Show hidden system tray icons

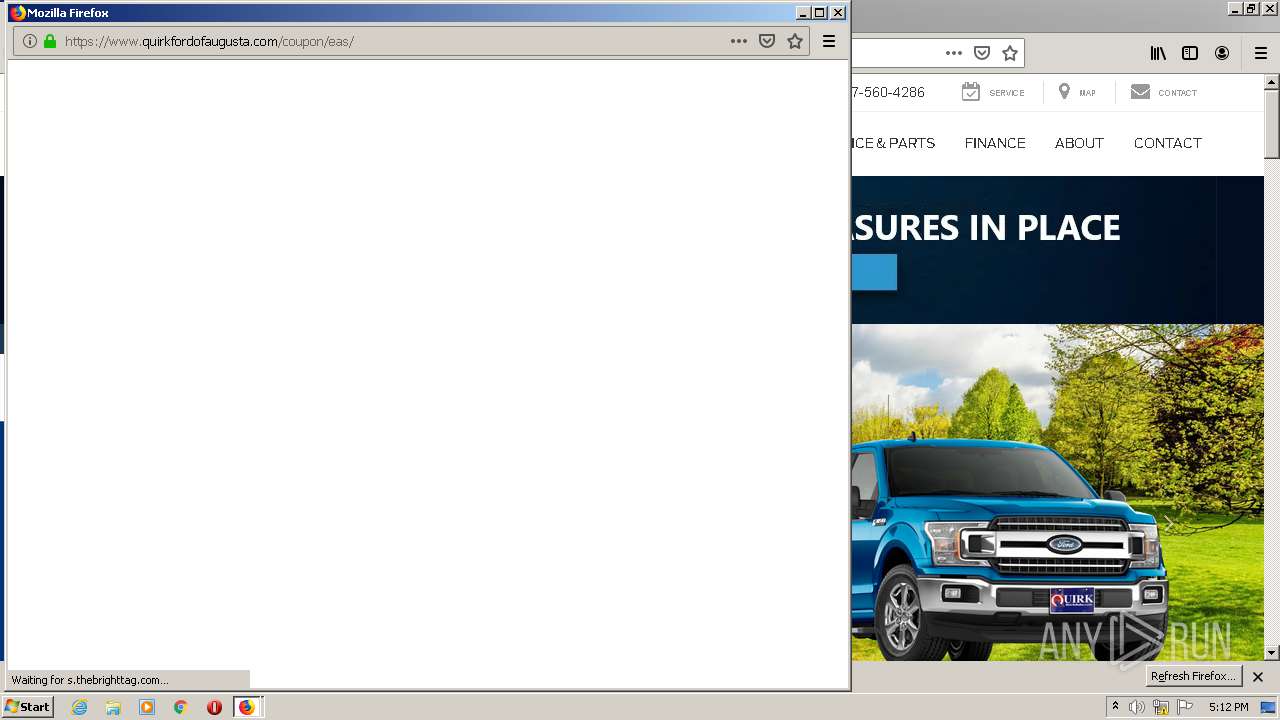[1115, 707]
